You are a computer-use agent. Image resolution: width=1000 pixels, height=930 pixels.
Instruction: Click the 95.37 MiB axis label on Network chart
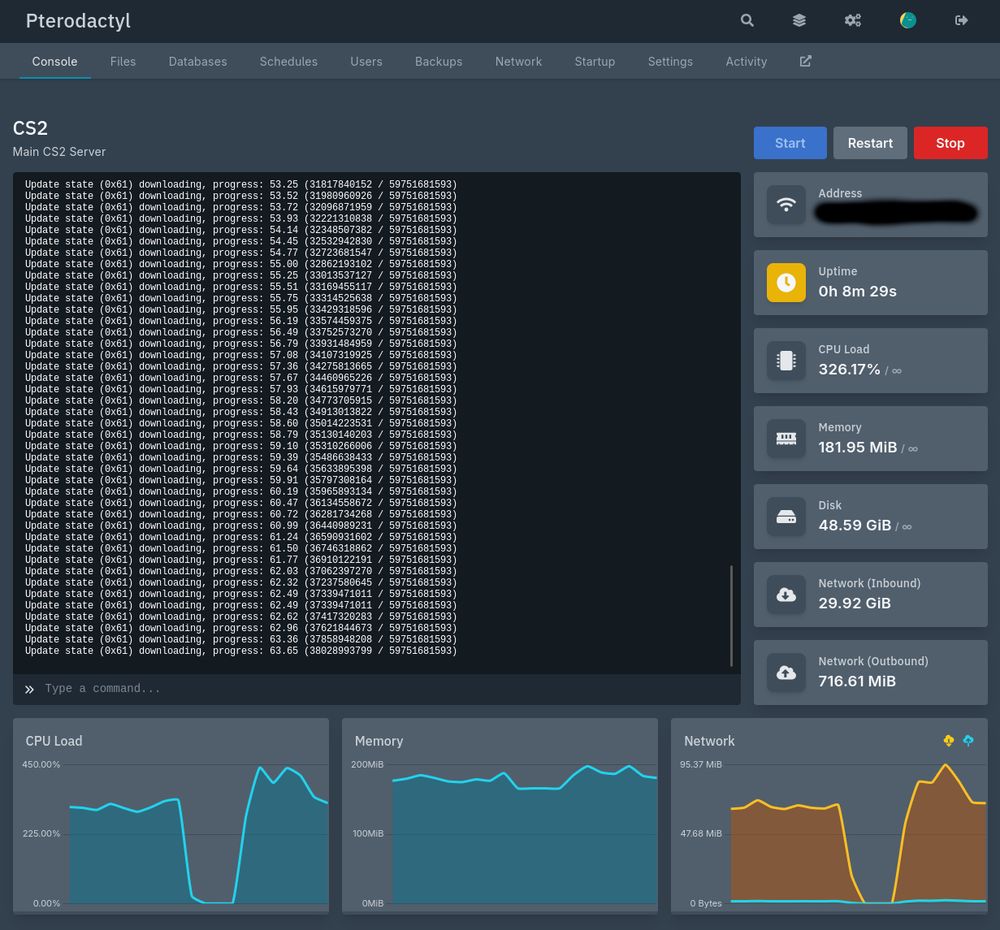point(701,764)
